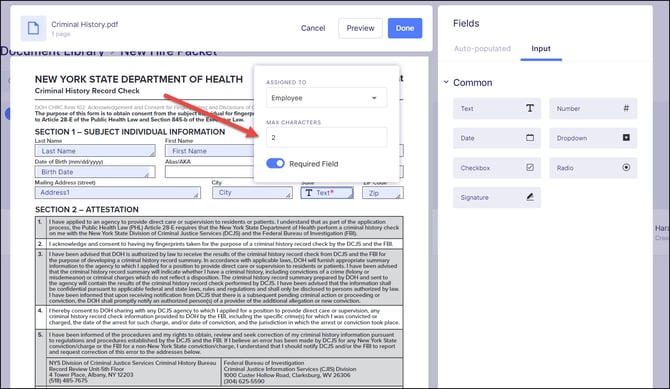The height and width of the screenshot is (389, 670).
Task: Click the 'SECTION 2 – ATTESTATION' heading
Action: (87, 209)
